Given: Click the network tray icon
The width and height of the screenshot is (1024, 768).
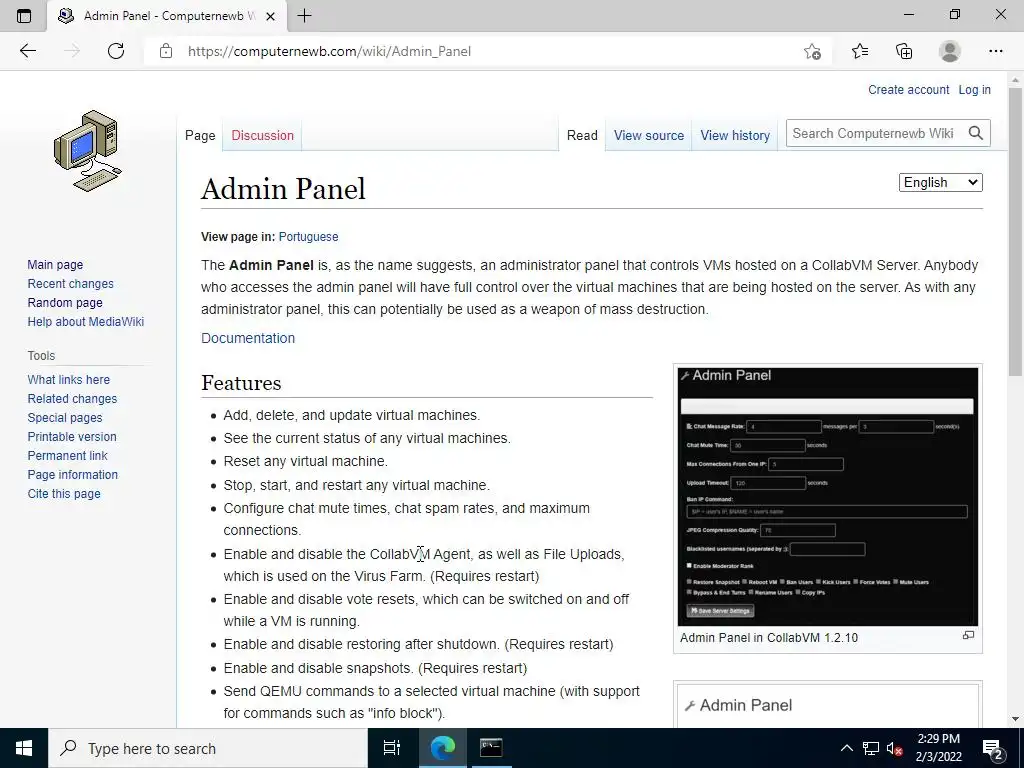Looking at the screenshot, I should pyautogui.click(x=871, y=748).
